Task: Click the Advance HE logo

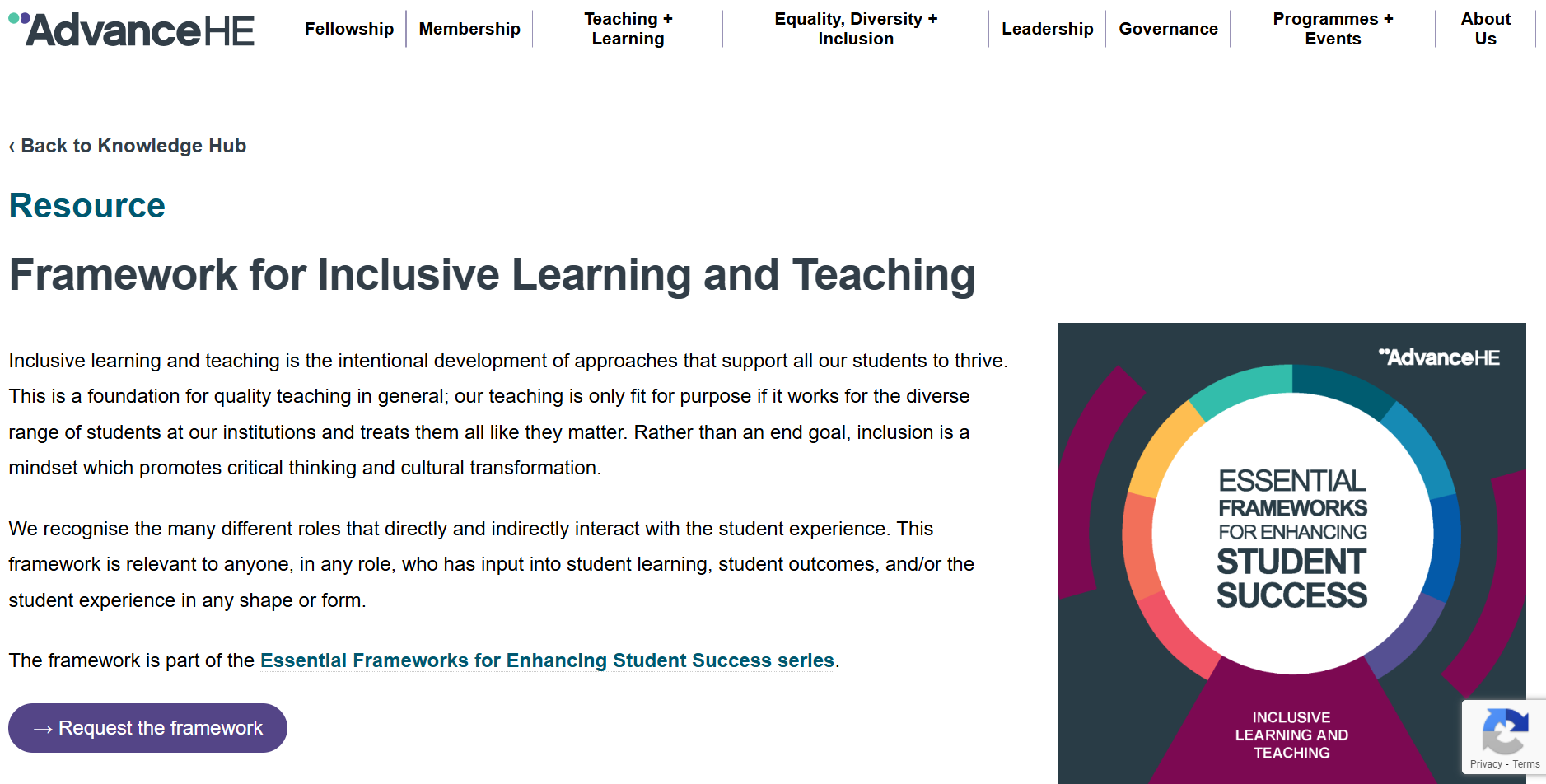Action: 132,30
